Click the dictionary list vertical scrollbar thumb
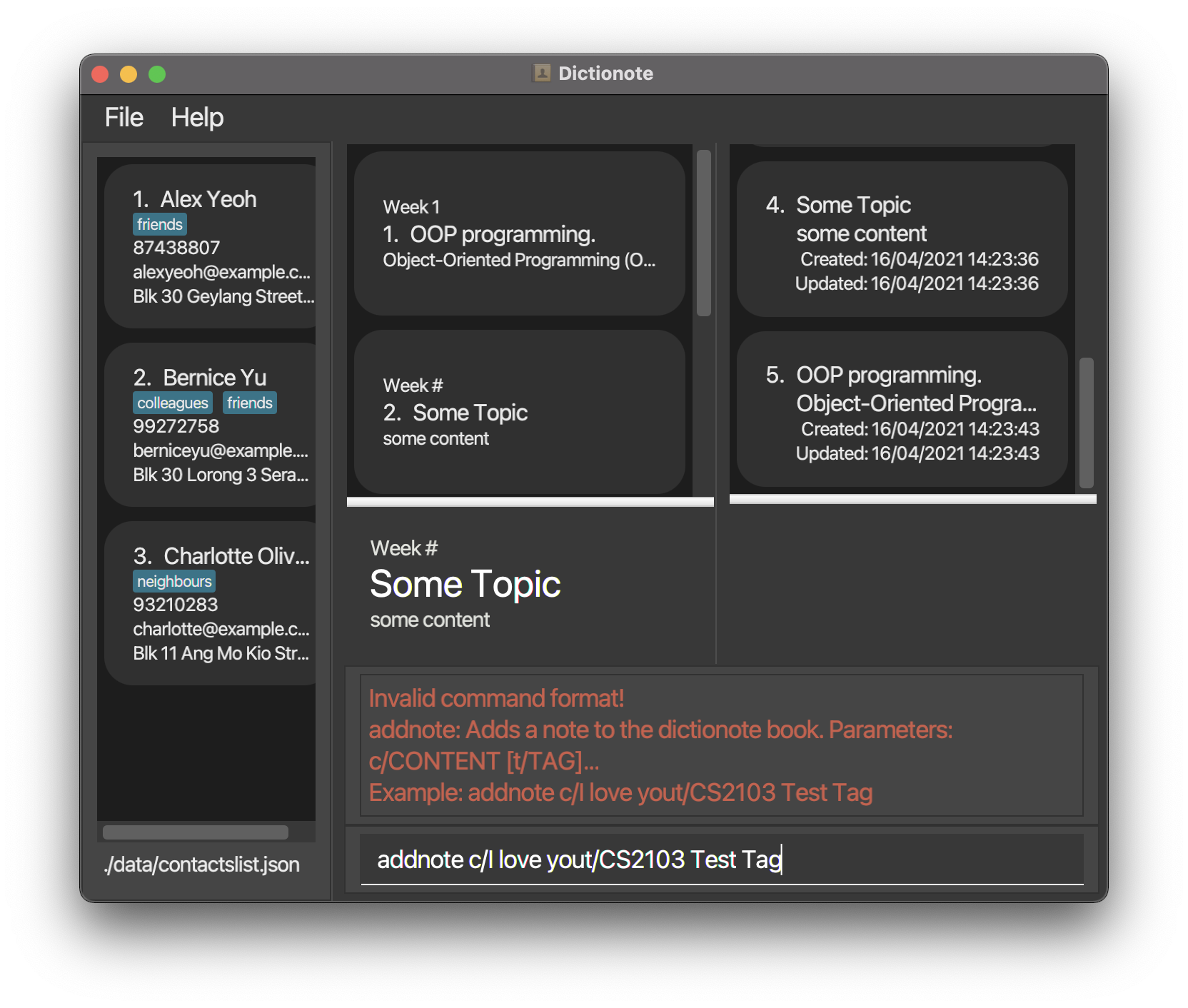The width and height of the screenshot is (1188, 1008). click(704, 233)
